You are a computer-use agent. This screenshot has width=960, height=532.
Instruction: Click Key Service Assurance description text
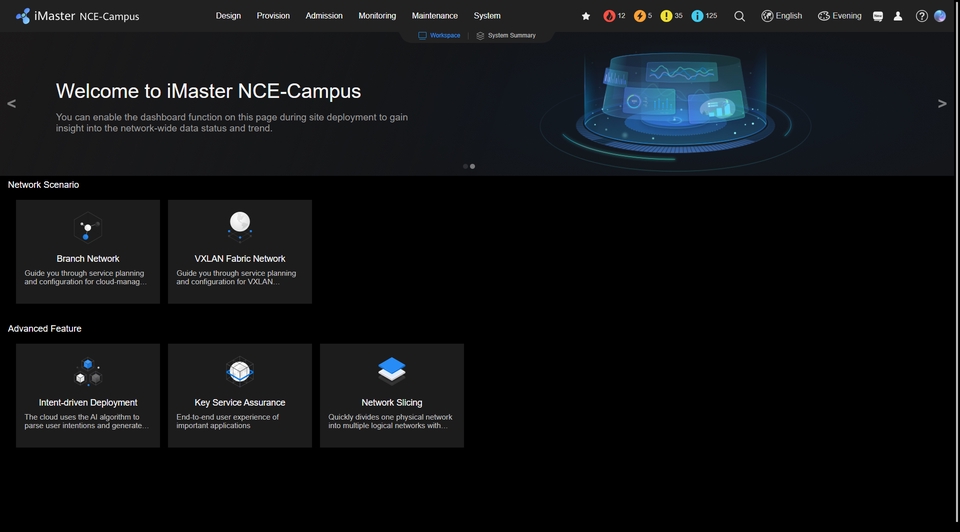click(228, 421)
